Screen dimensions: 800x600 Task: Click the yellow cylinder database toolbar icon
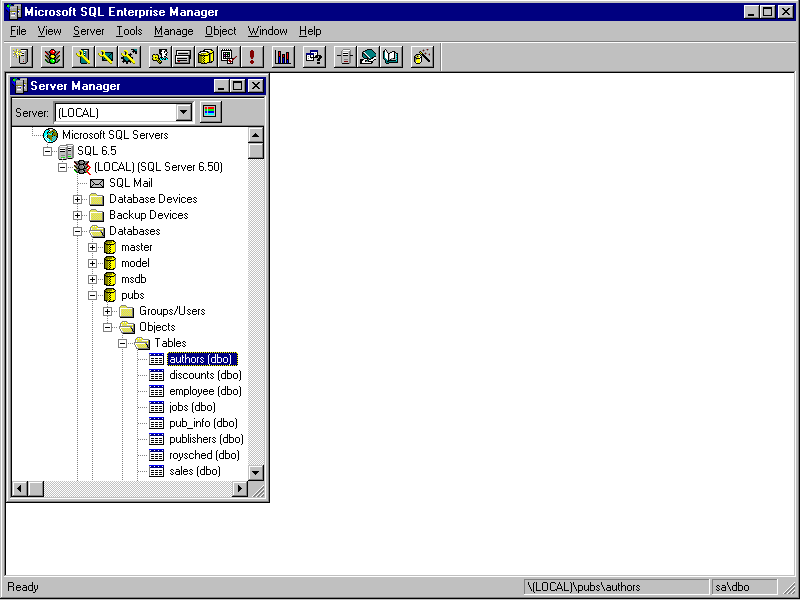tap(205, 57)
